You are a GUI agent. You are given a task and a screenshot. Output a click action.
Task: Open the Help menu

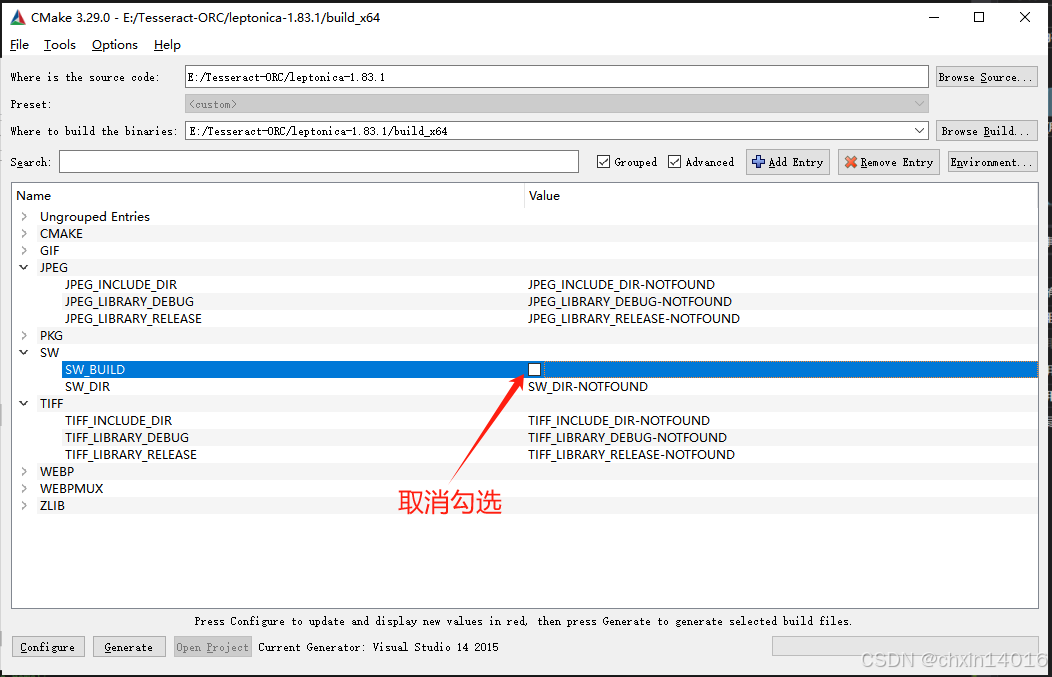click(167, 45)
